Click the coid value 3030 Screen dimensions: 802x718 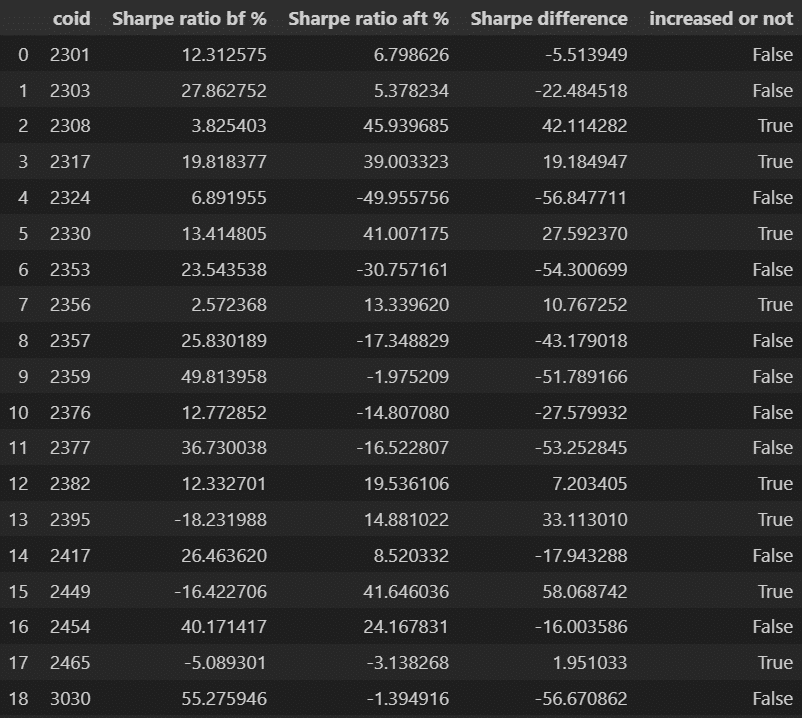[70, 699]
